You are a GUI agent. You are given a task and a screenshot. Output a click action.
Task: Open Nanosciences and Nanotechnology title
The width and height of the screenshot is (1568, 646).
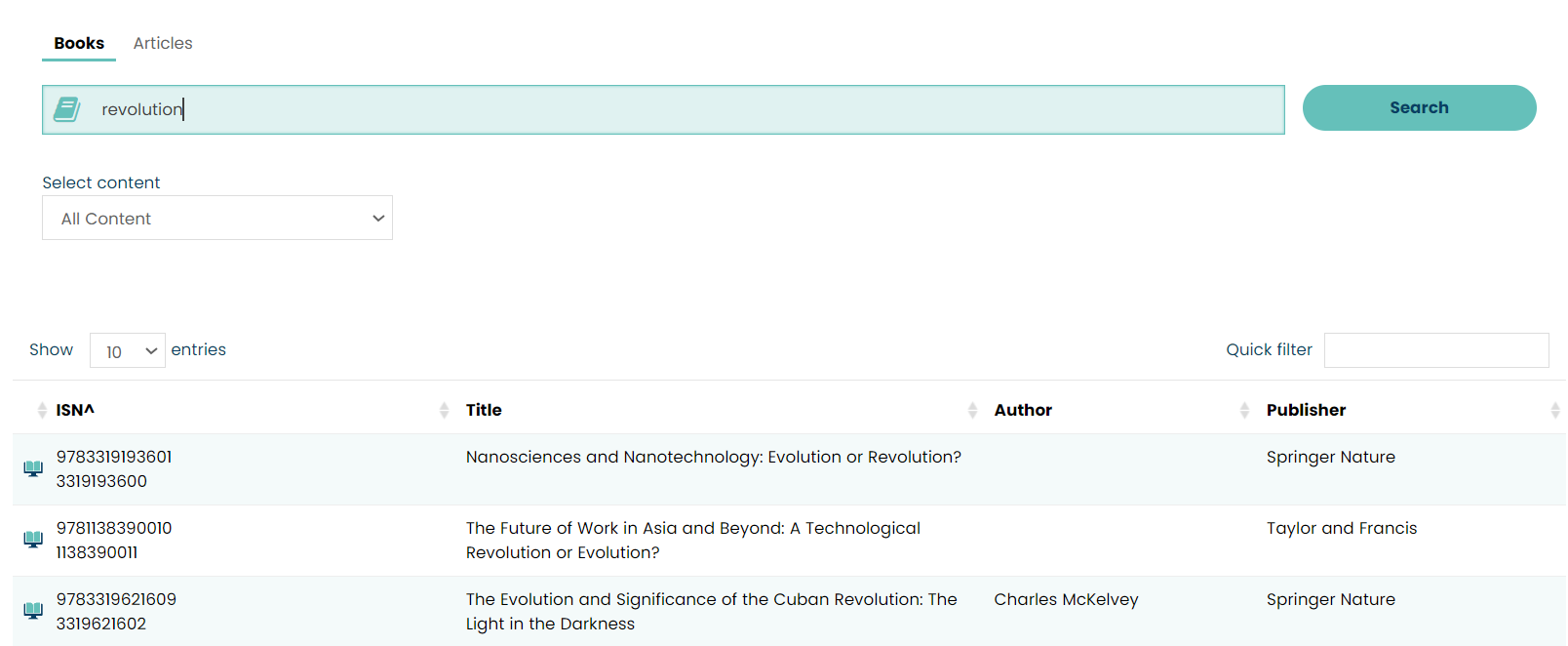coord(713,457)
